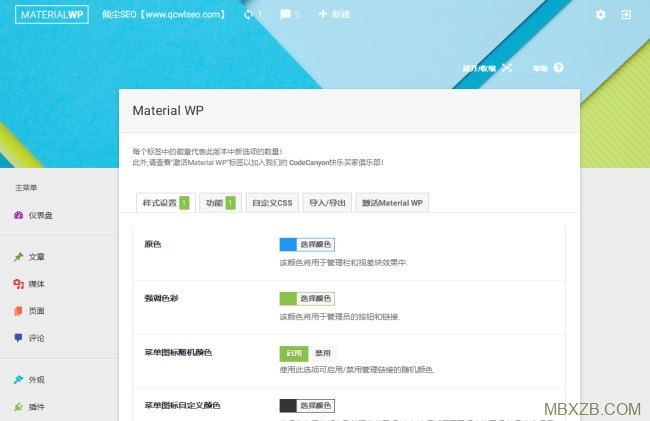This screenshot has width=650, height=421.
Task: Click the green accent color swatch
Action: click(x=288, y=298)
